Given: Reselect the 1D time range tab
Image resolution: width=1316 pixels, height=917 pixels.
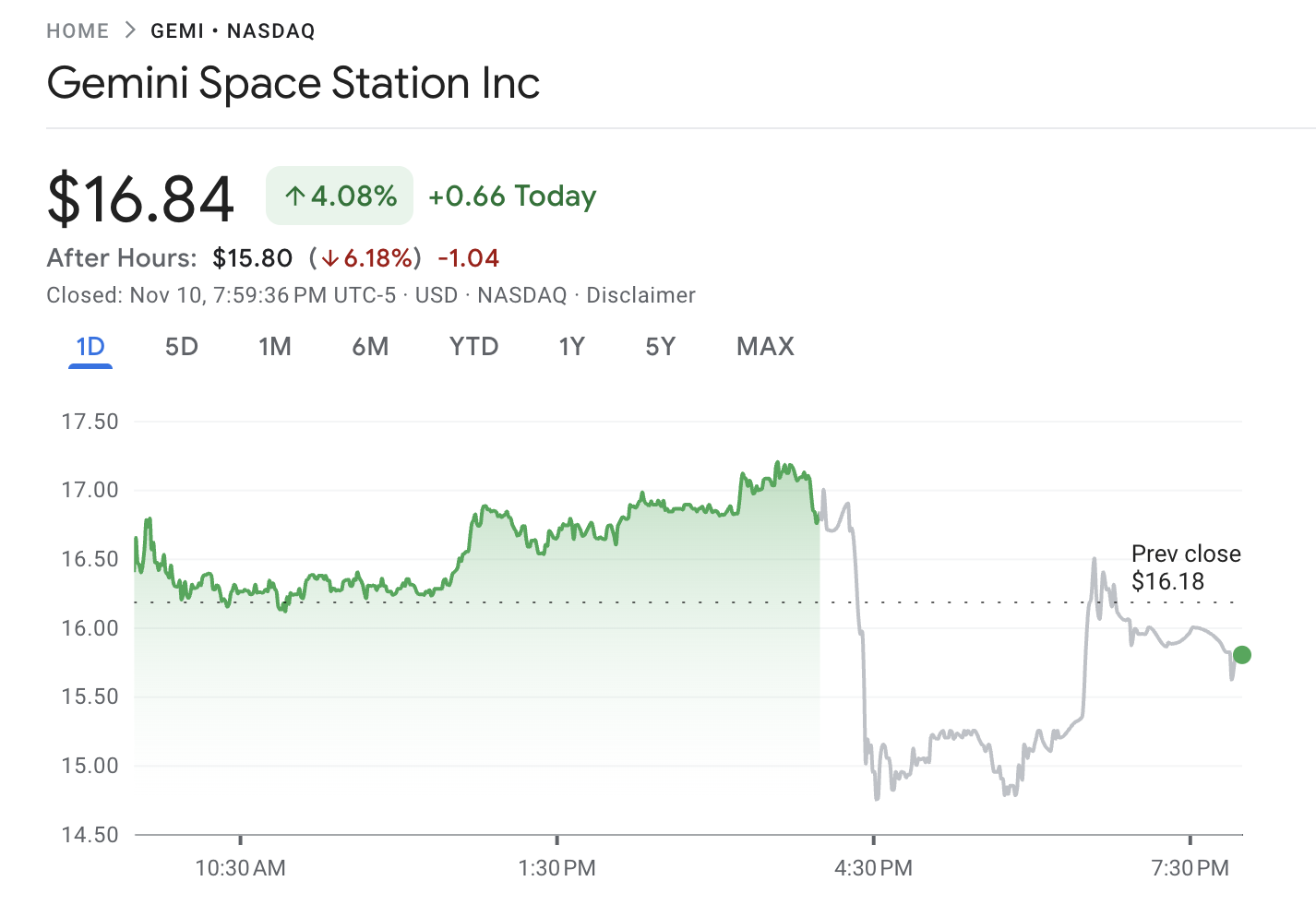Looking at the screenshot, I should (x=90, y=346).
